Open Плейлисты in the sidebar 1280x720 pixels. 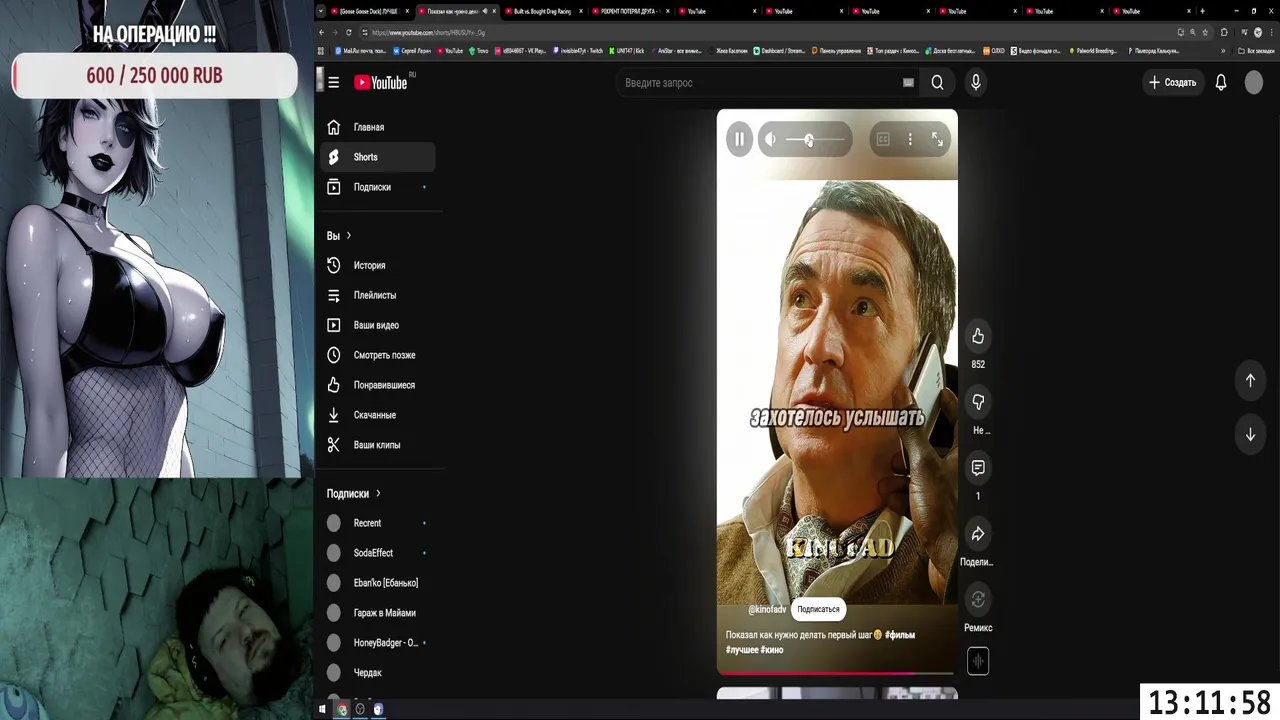pyautogui.click(x=377, y=295)
